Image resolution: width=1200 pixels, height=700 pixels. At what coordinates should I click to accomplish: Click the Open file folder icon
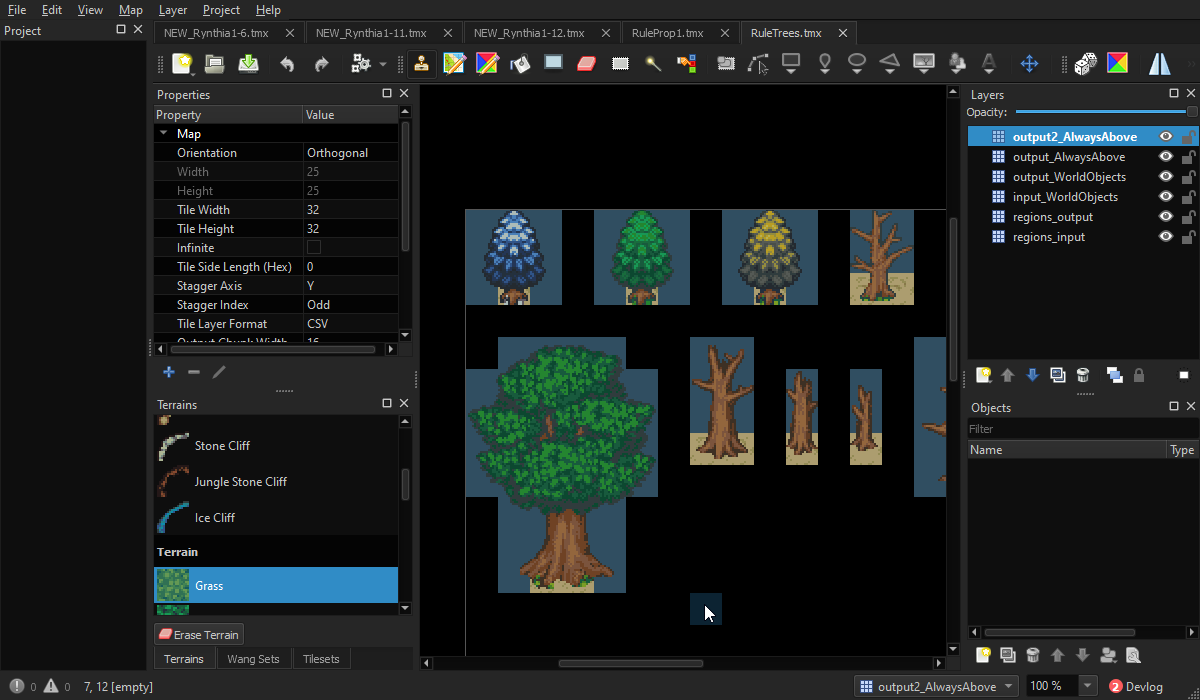point(214,64)
